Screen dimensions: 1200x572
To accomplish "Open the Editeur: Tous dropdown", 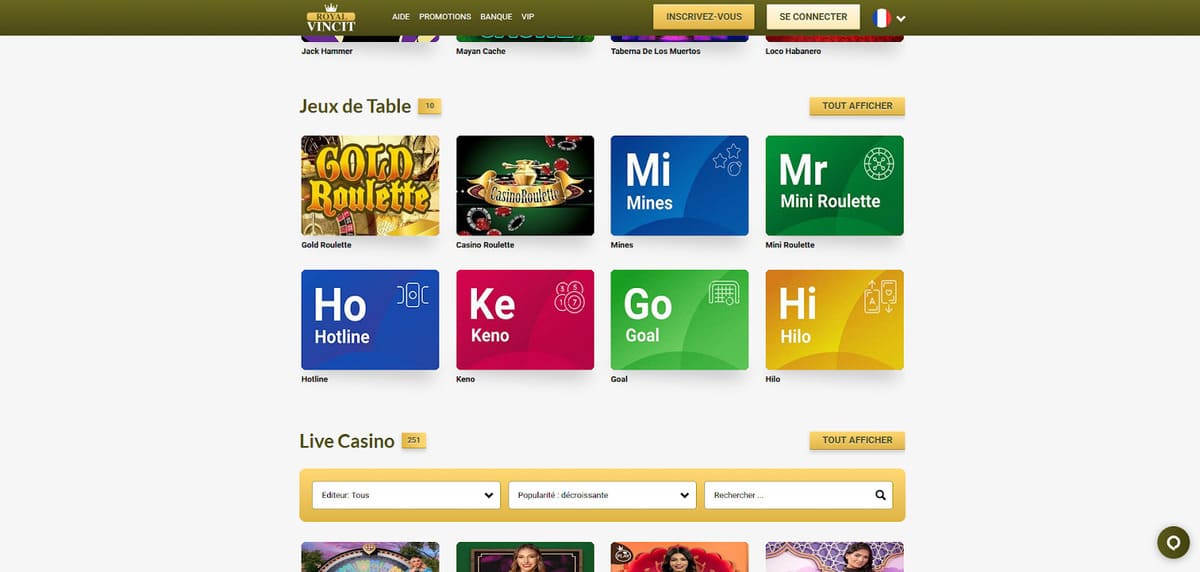I will click(x=405, y=495).
